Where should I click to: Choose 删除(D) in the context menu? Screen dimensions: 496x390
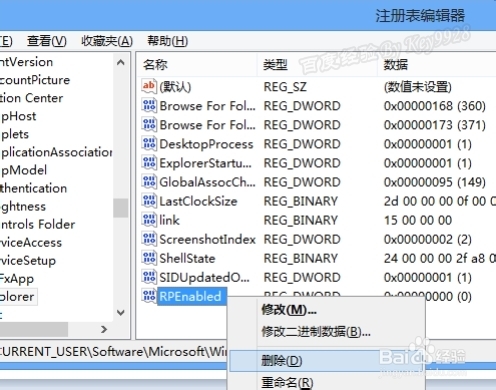[x=282, y=360]
